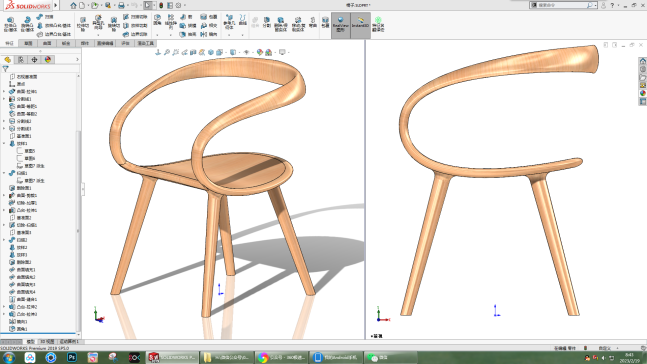Open SolidWorks Resources in task pane
The height and width of the screenshot is (364, 647).
[642, 61]
